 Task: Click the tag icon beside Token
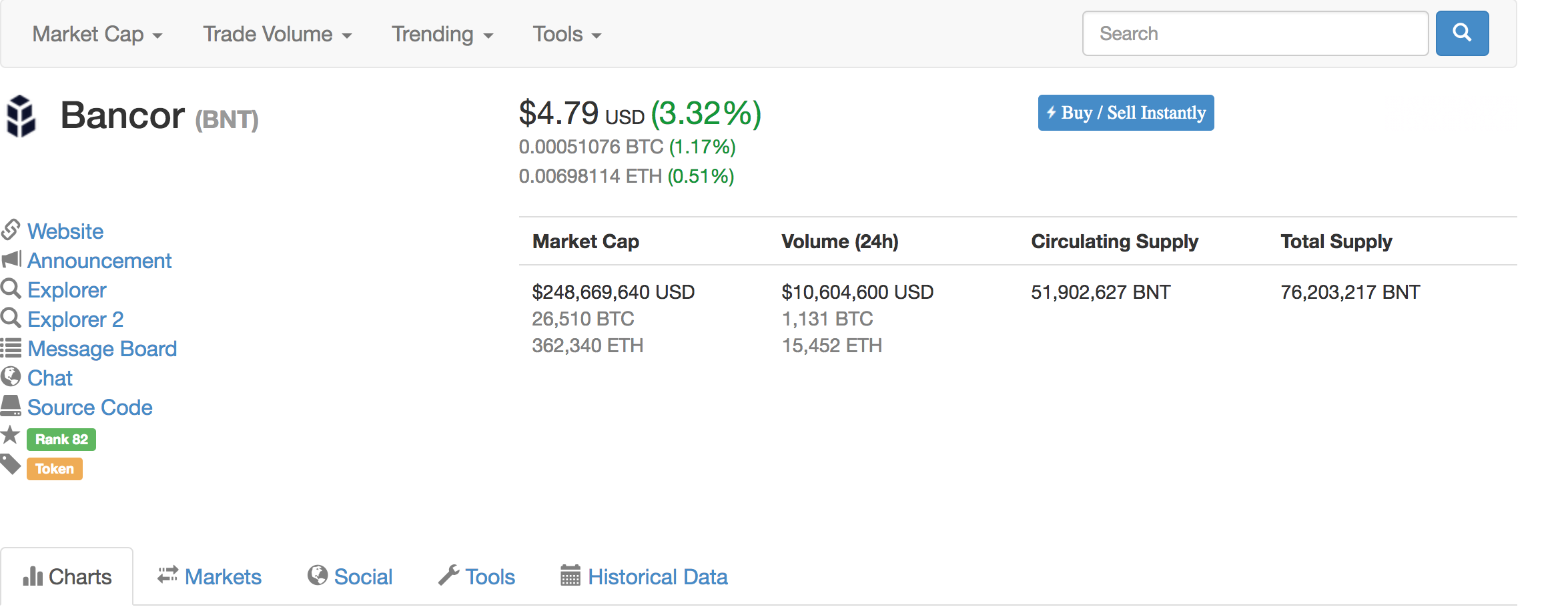click(11, 464)
